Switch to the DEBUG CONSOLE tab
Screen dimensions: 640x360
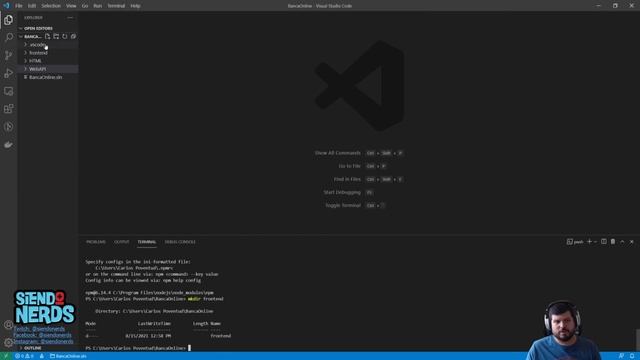tap(180, 242)
